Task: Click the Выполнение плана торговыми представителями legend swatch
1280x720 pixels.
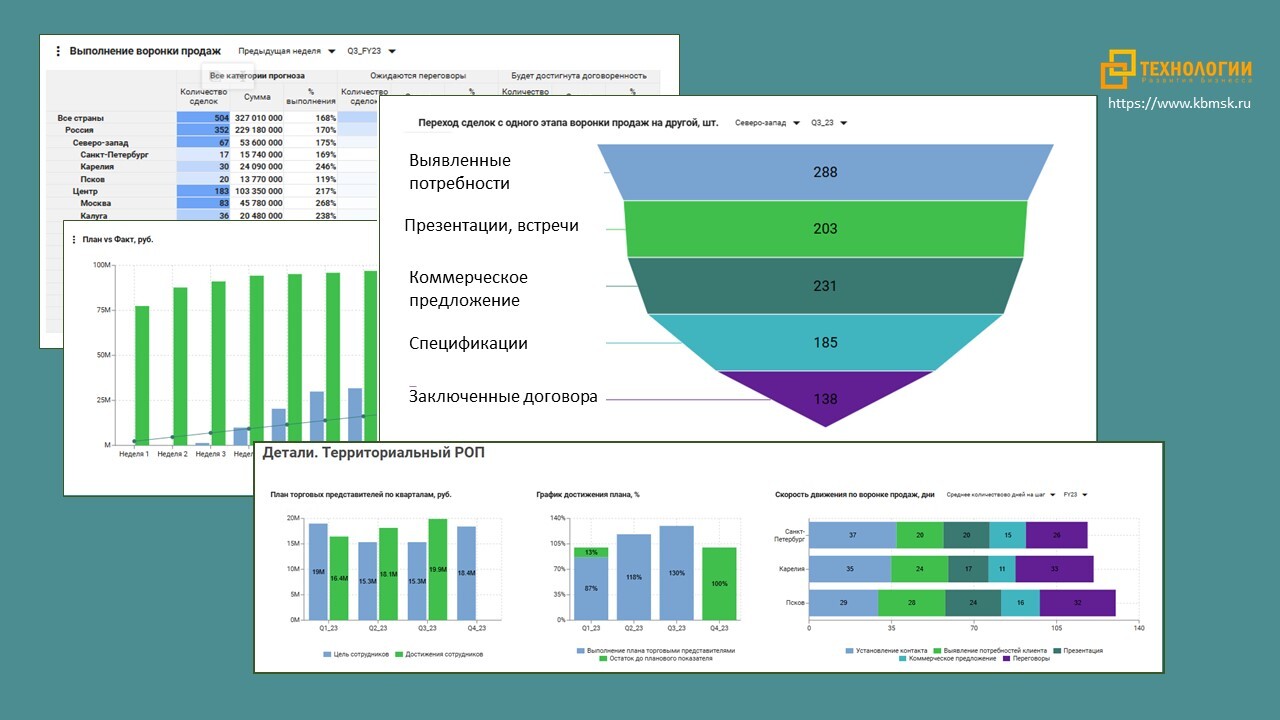Action: (581, 650)
